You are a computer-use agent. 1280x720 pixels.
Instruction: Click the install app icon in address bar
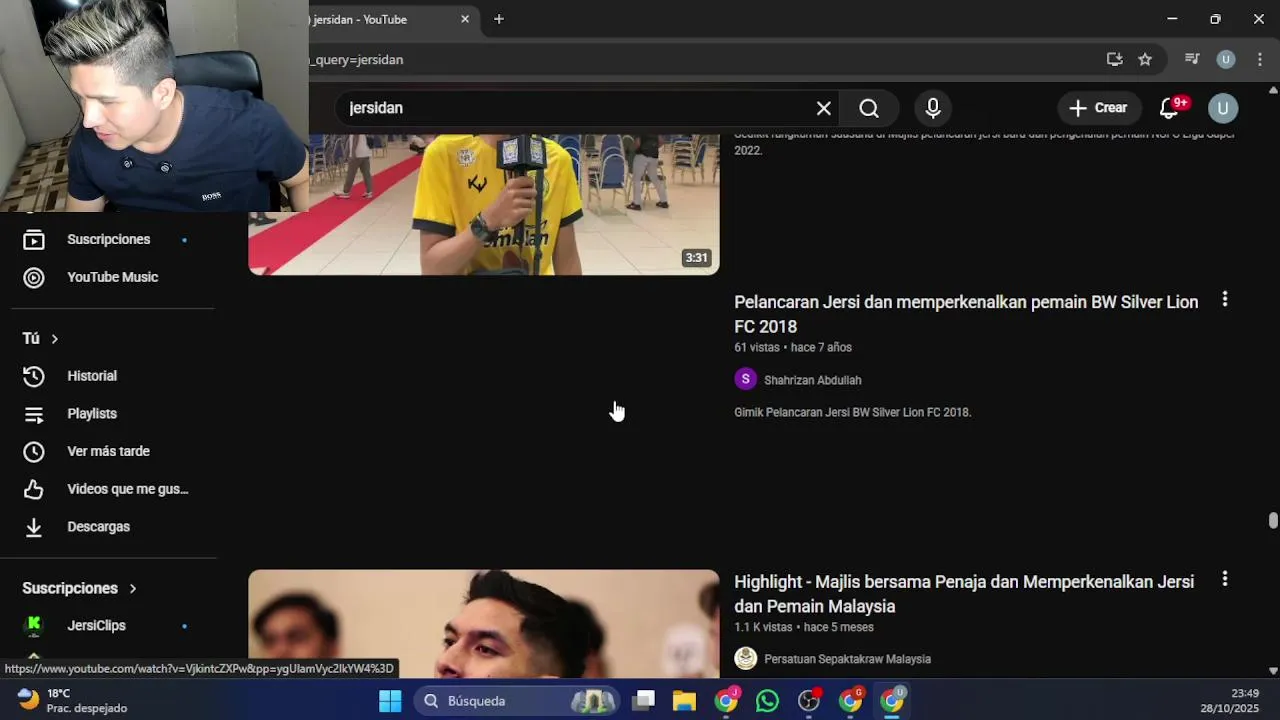coord(1114,59)
